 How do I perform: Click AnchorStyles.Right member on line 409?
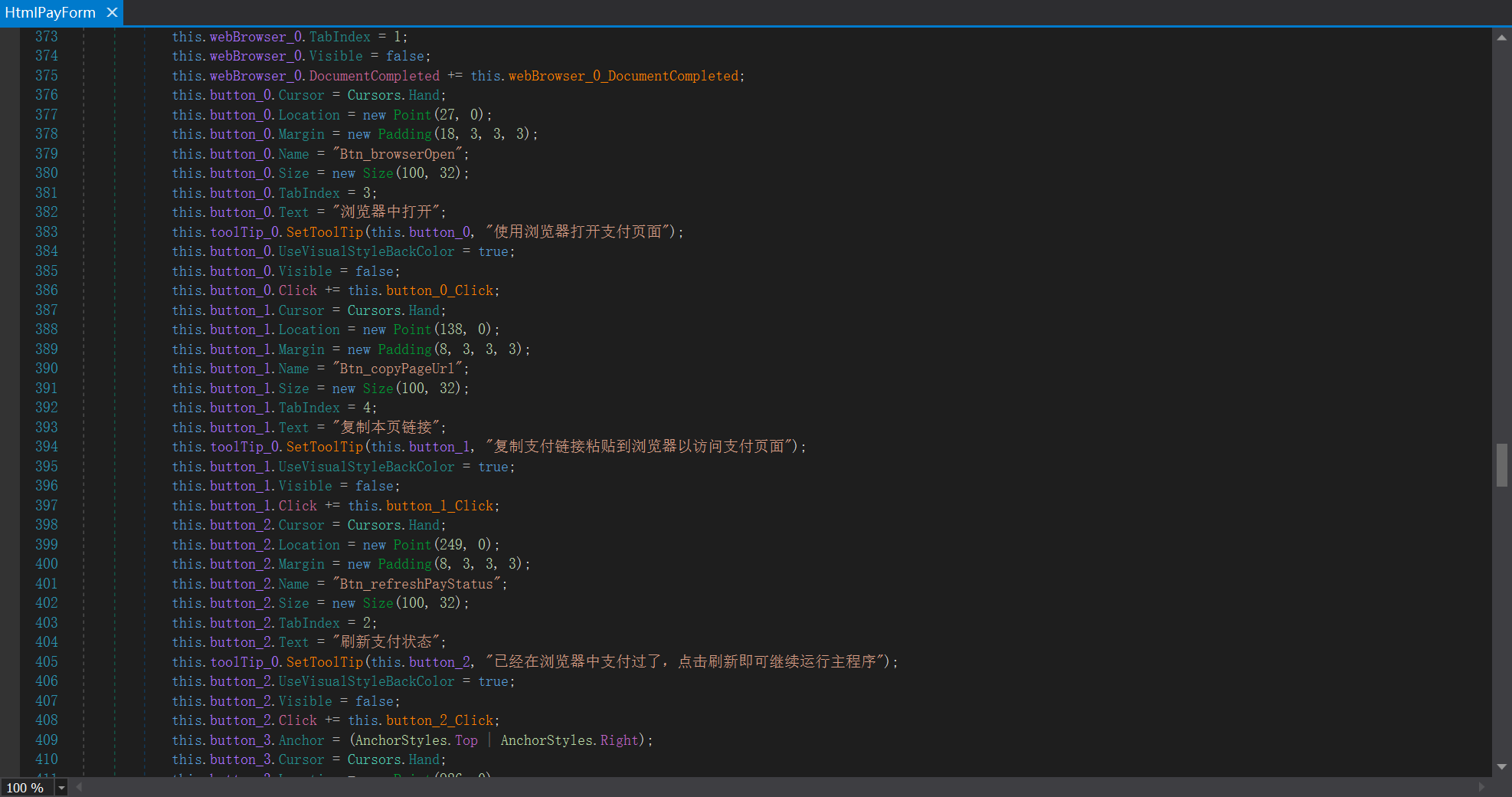click(x=619, y=740)
